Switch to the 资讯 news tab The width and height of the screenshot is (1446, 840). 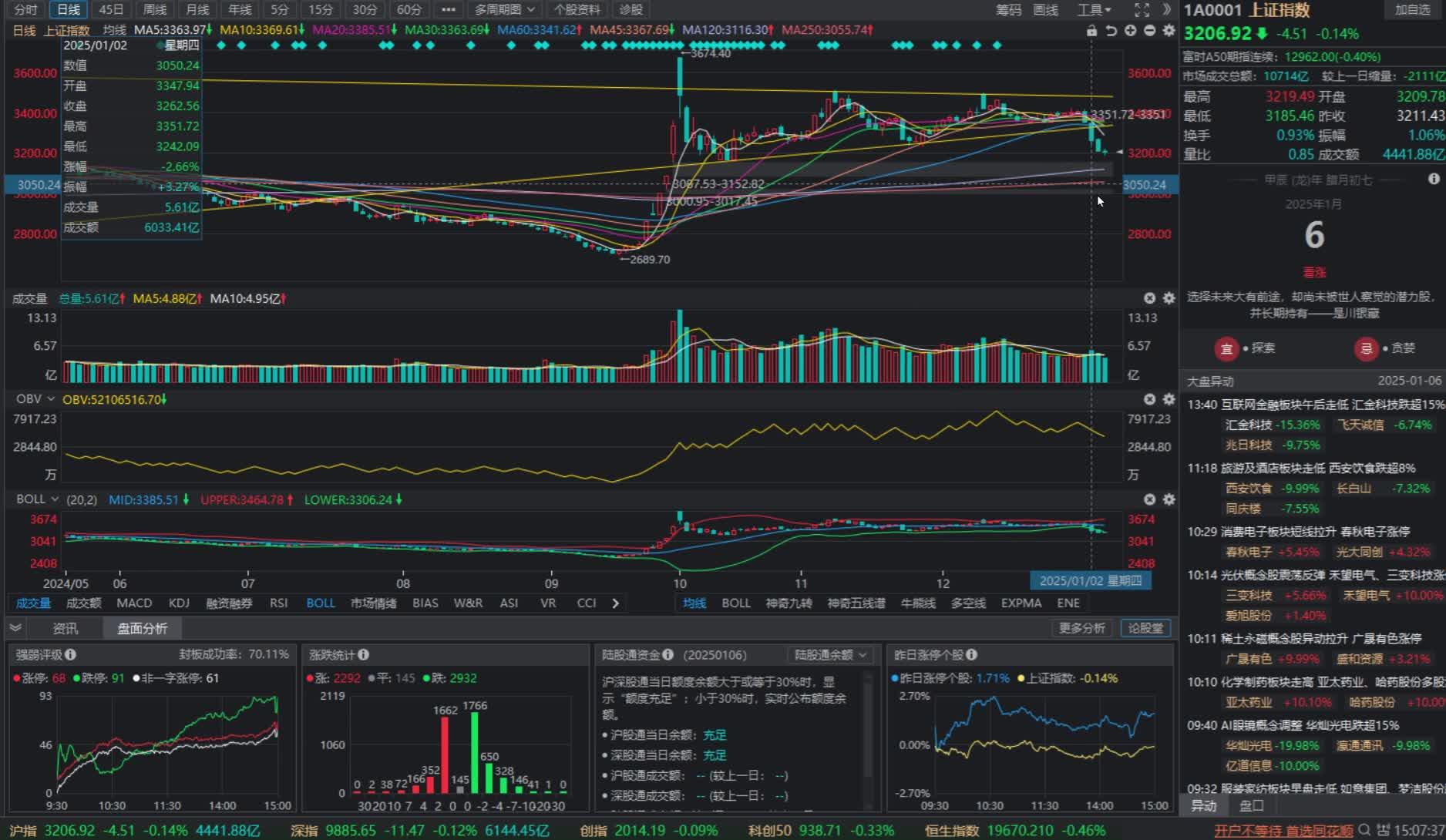65,628
